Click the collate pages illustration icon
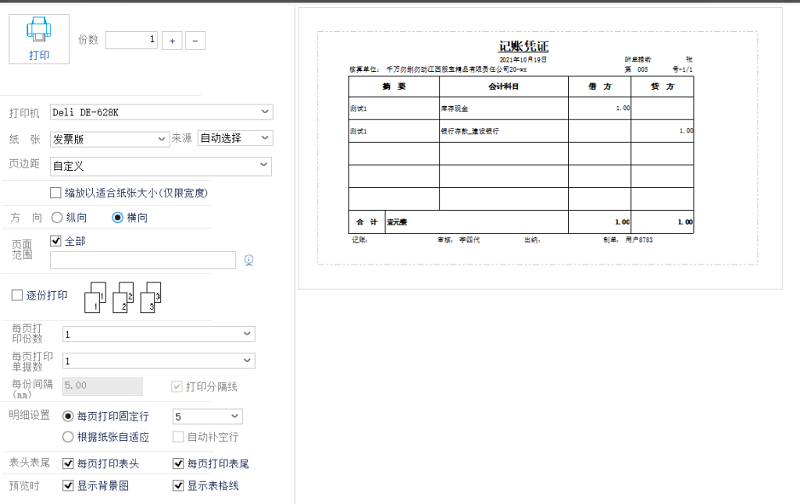 click(x=126, y=296)
